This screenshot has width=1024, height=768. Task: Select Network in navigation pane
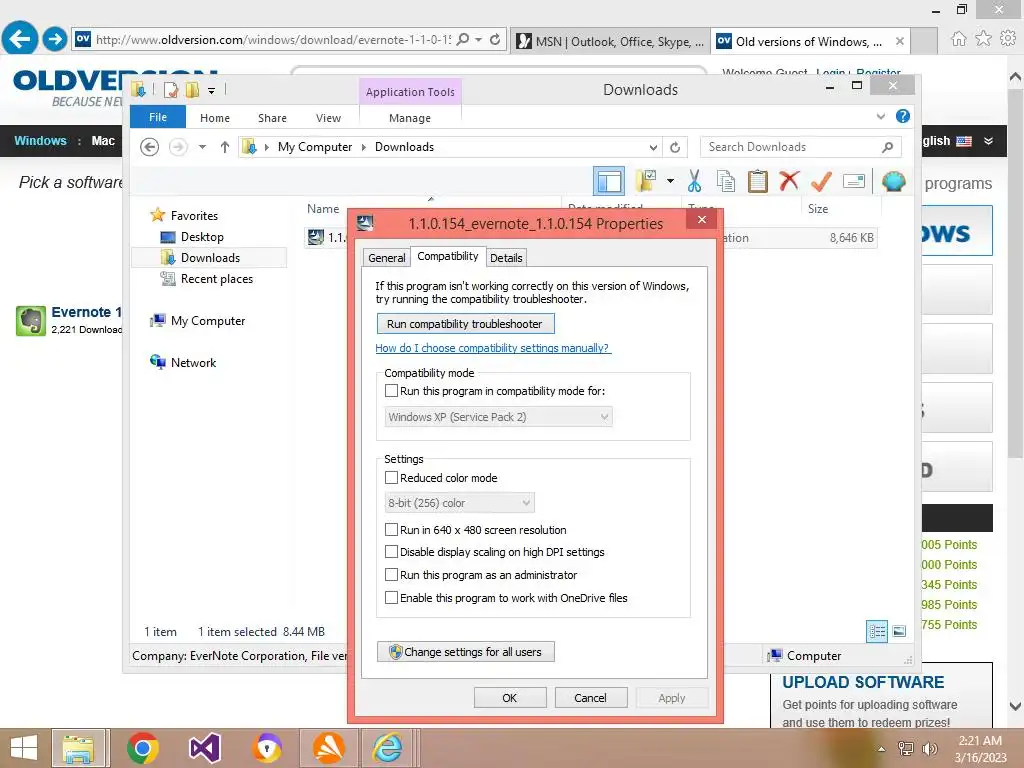click(x=193, y=362)
